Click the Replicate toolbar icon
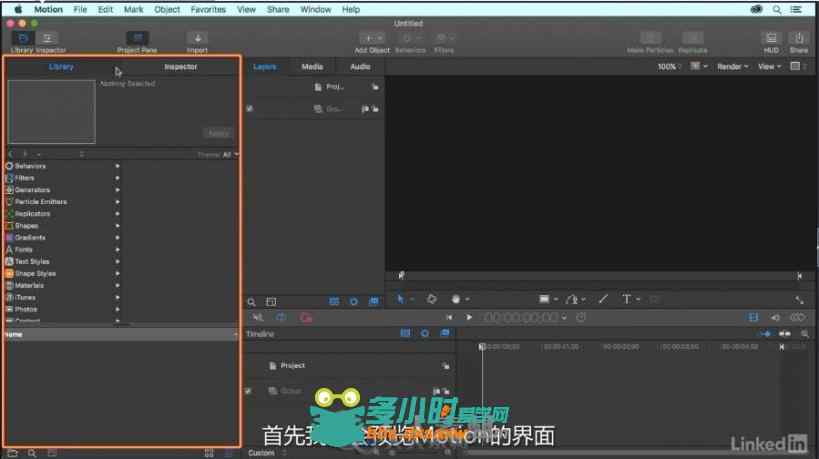This screenshot has width=819, height=459. click(x=693, y=38)
